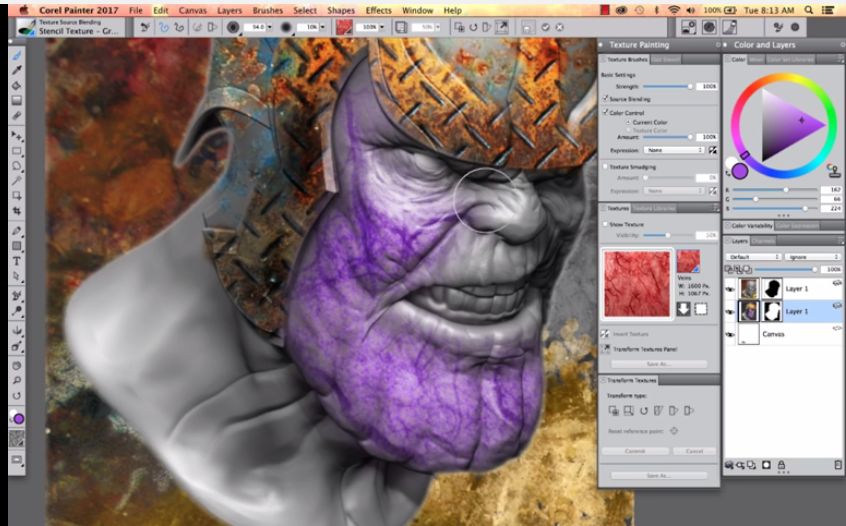
Task: Click the volume icon in menu bar
Action: 691,10
